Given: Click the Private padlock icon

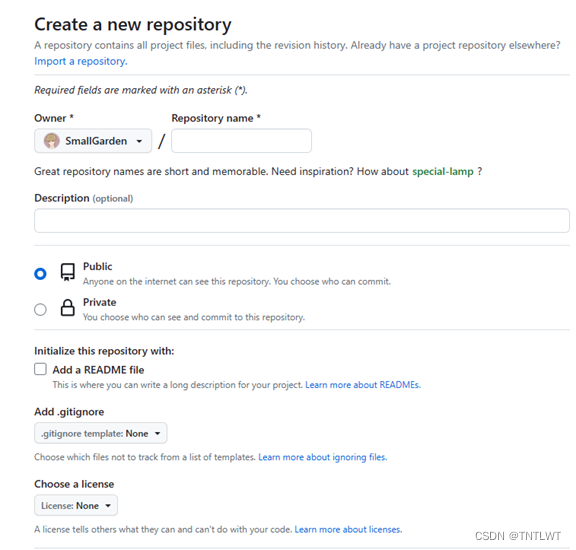Looking at the screenshot, I should [x=68, y=308].
